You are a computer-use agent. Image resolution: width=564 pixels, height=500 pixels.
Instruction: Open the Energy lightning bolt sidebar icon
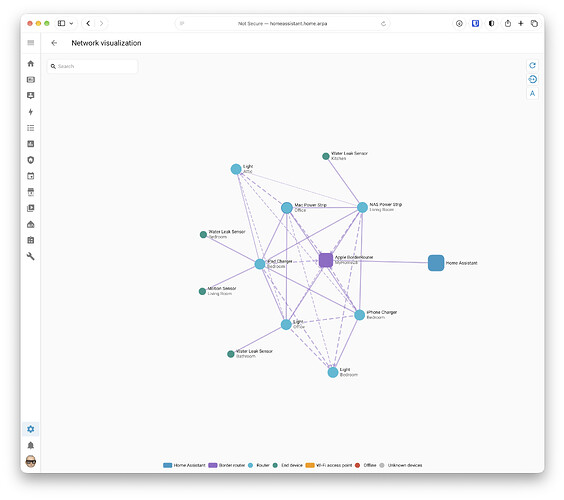(31, 112)
